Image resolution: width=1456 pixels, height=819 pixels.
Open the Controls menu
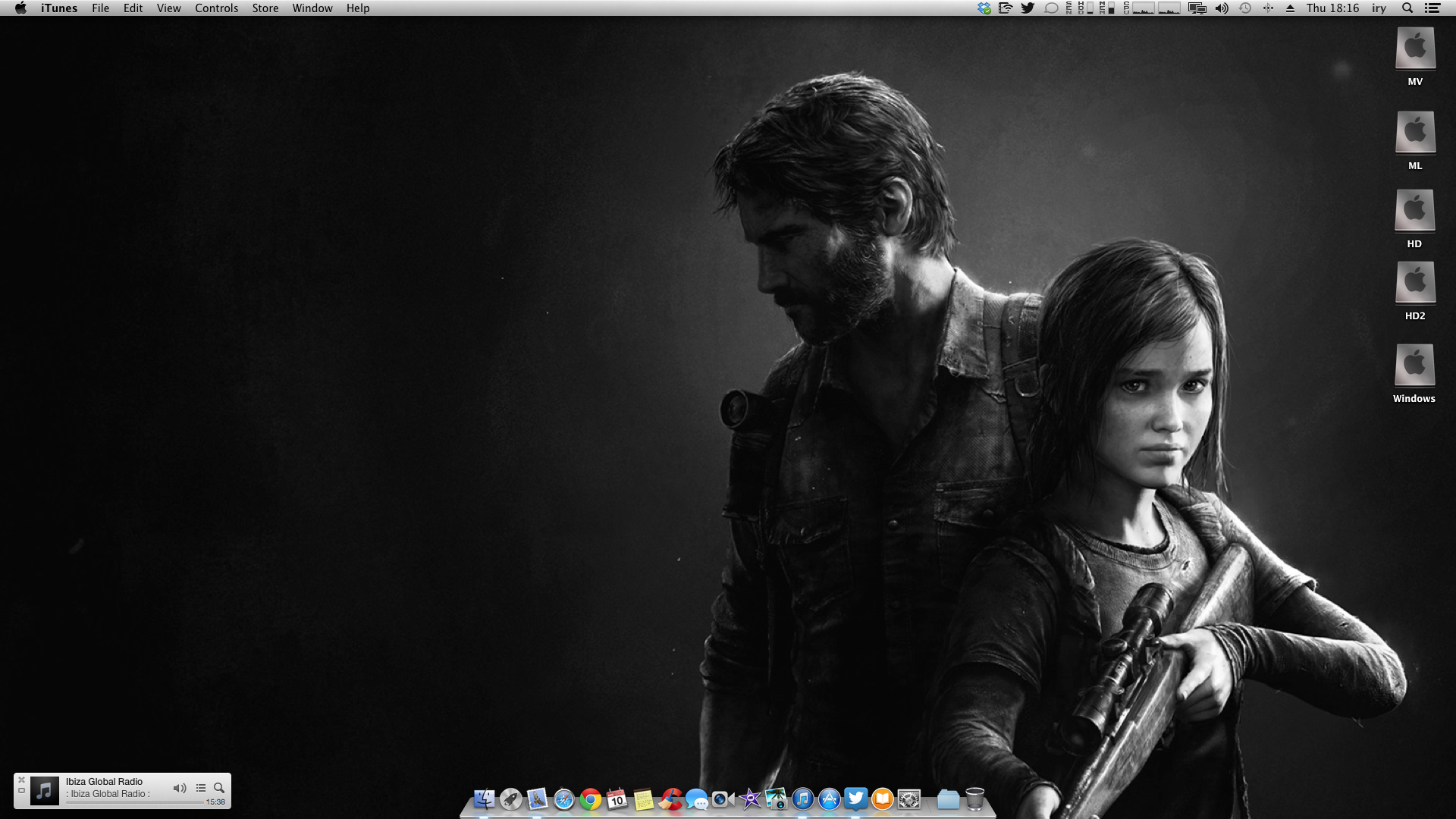pos(216,8)
